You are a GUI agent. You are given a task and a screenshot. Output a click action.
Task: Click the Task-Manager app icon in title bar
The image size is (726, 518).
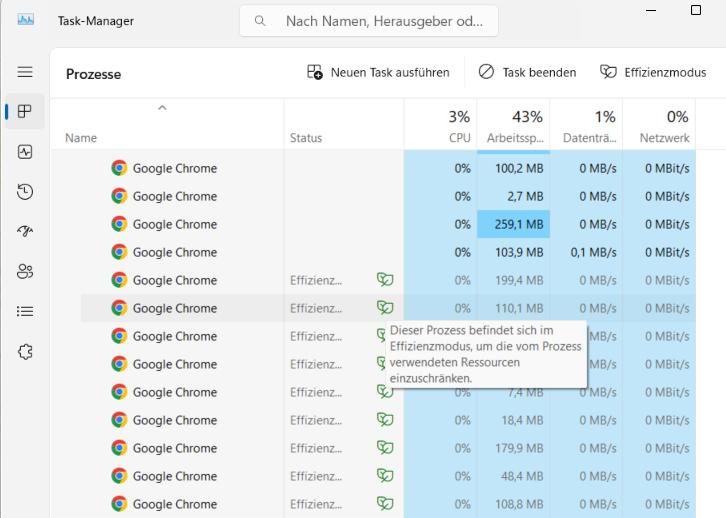26,20
